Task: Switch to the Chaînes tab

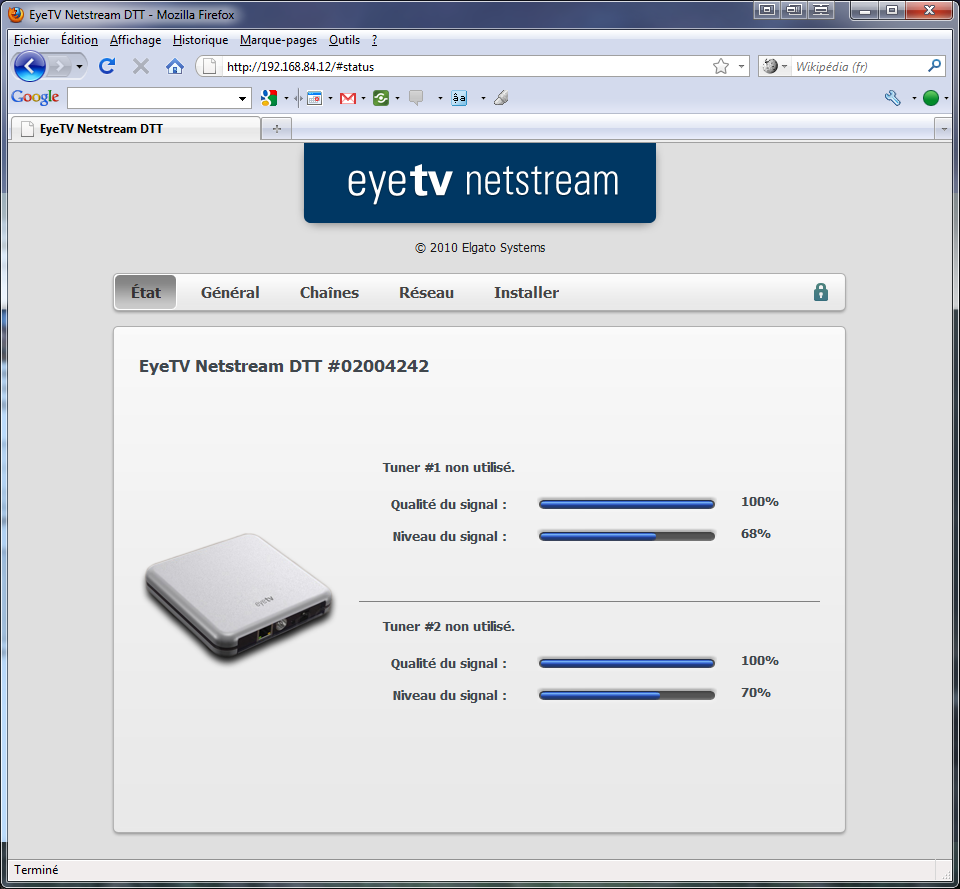Action: click(x=329, y=293)
